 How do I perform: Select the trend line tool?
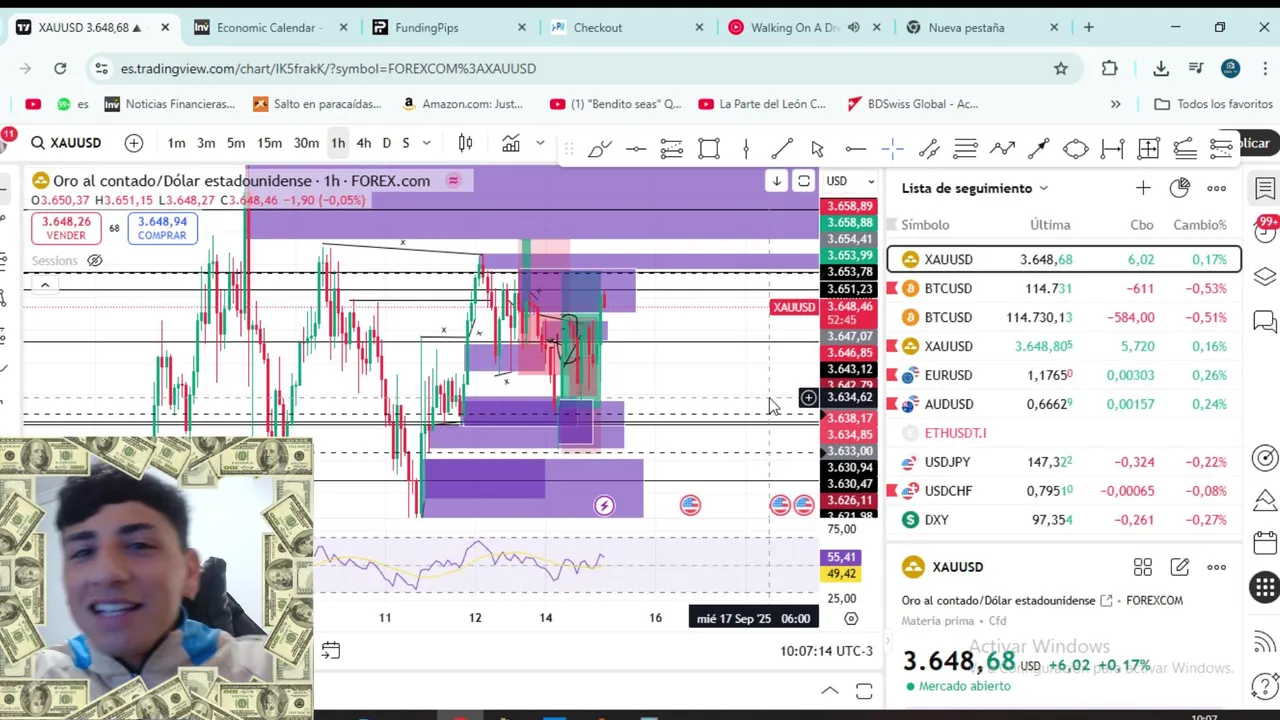(782, 149)
